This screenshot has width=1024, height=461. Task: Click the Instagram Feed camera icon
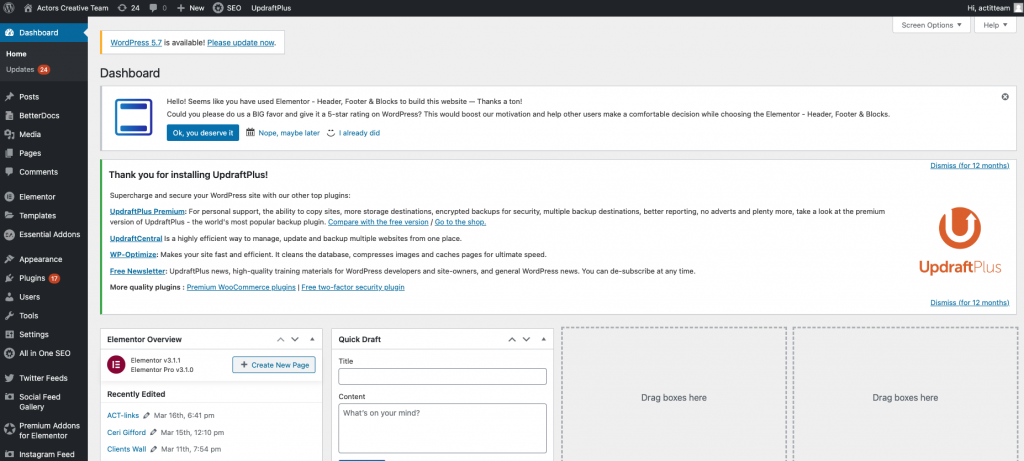pyautogui.click(x=9, y=454)
